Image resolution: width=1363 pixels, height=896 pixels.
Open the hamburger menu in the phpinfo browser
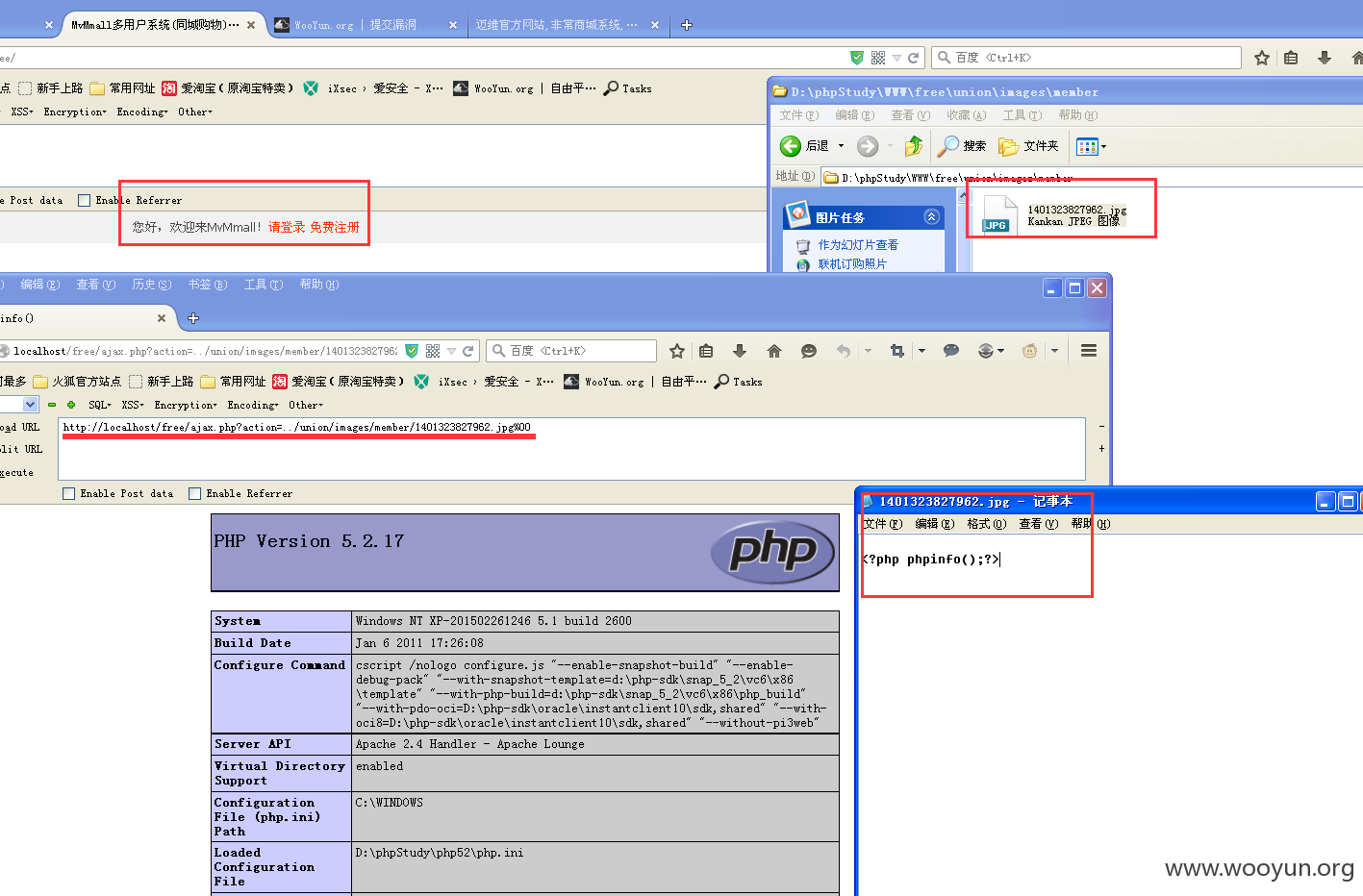point(1089,351)
